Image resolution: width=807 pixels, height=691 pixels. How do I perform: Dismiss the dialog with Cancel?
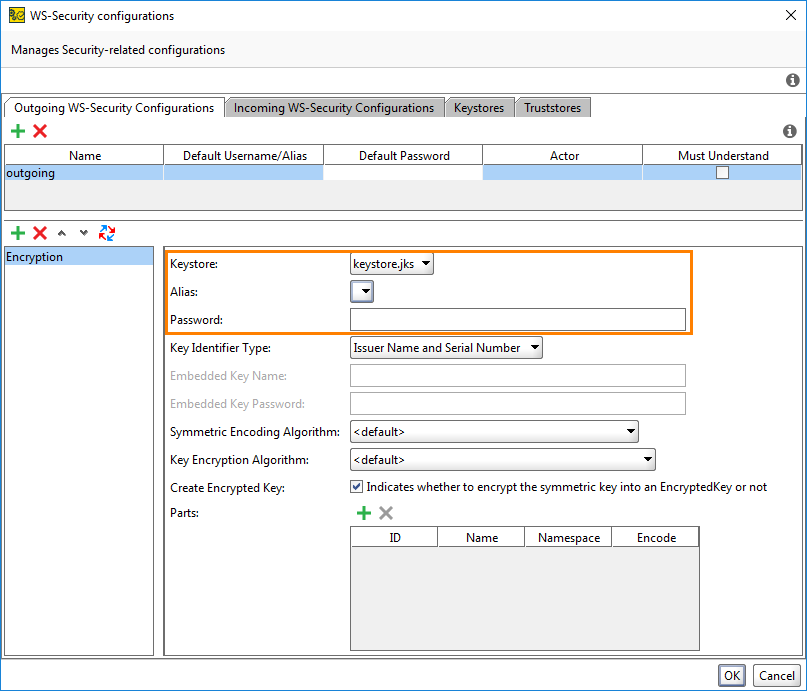coord(776,675)
